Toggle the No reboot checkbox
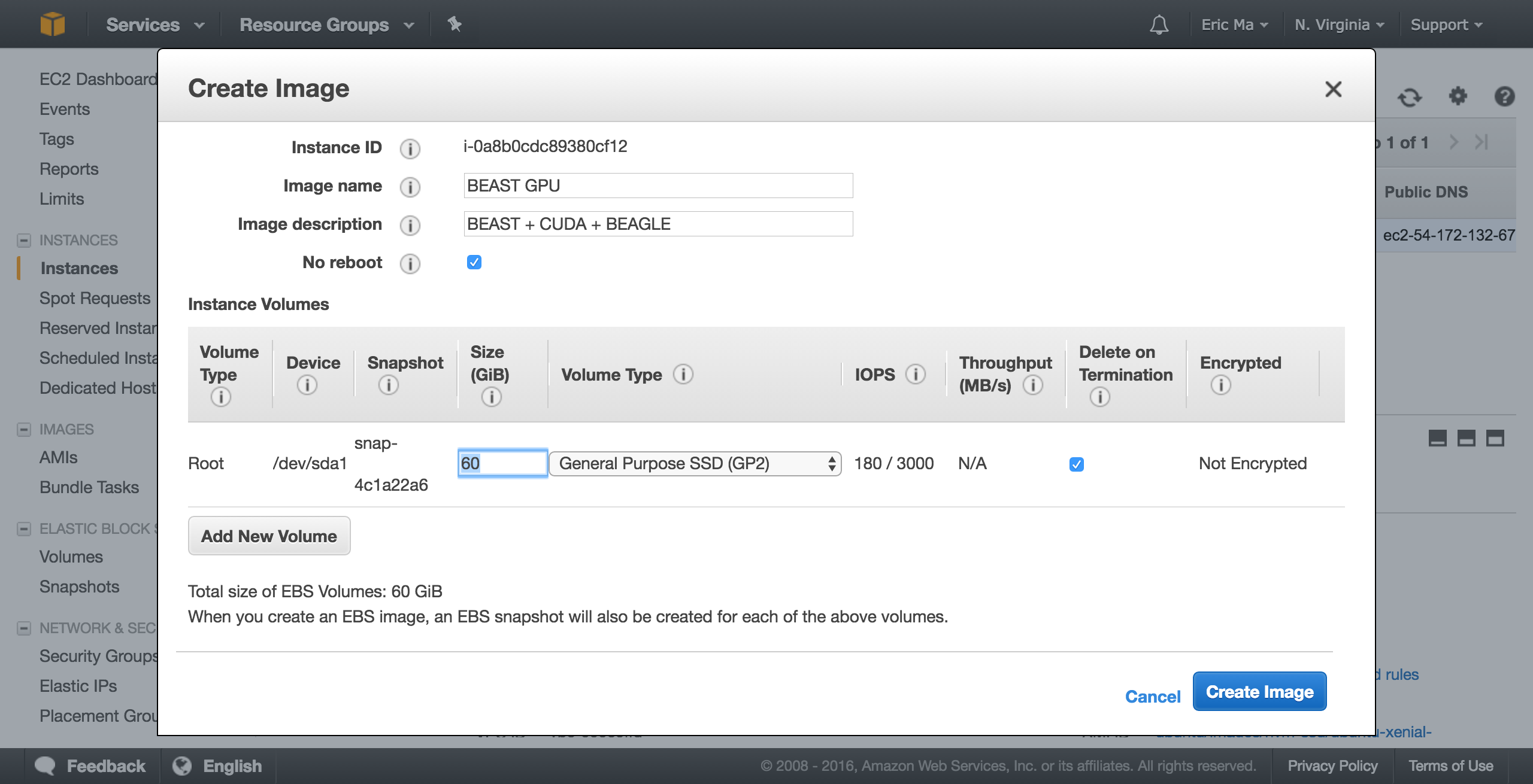 tap(474, 263)
